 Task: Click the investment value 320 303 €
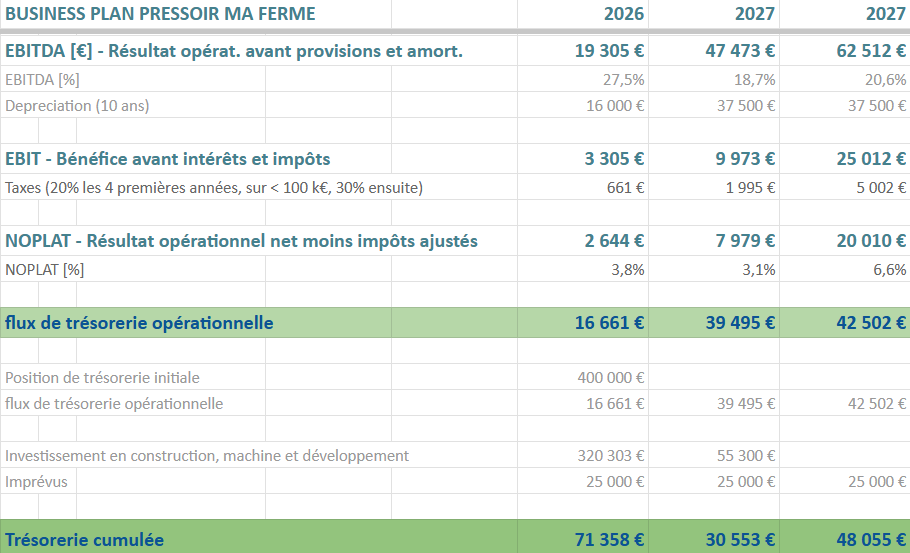coord(610,456)
